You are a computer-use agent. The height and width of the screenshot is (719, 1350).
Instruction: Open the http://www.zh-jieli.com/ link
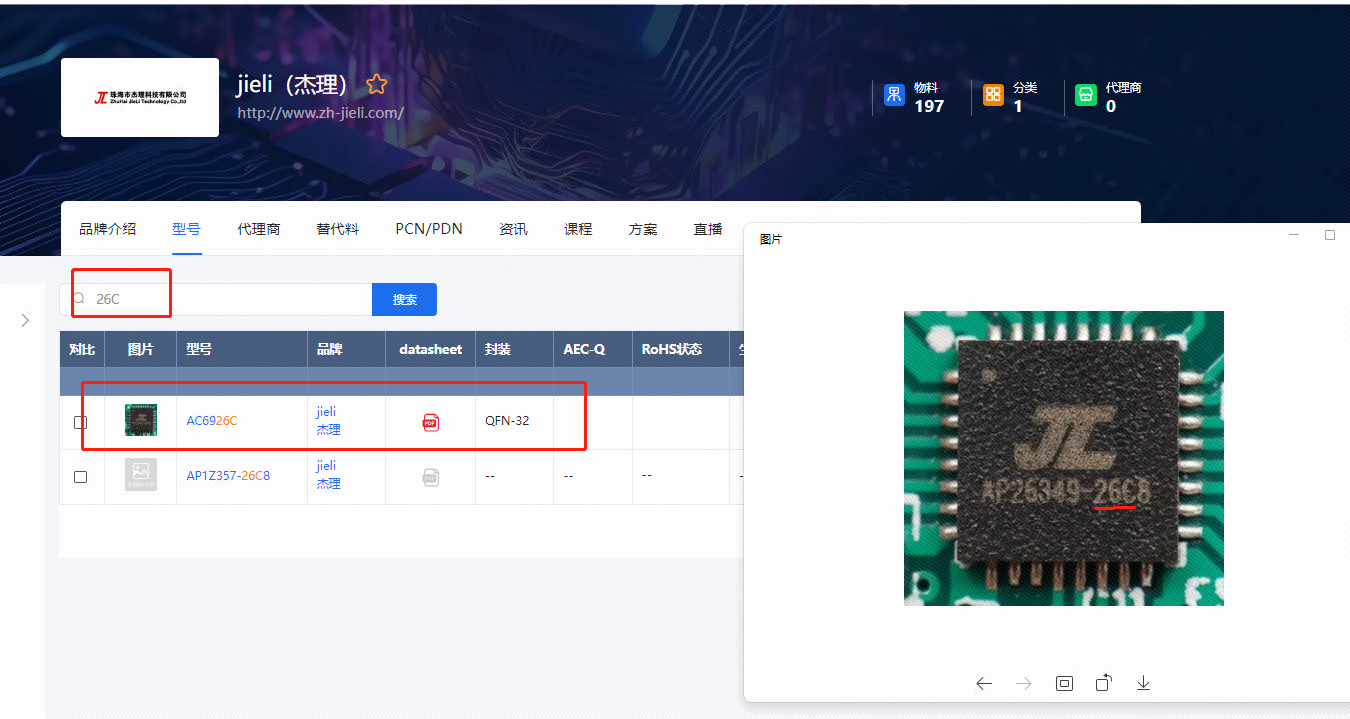[320, 113]
